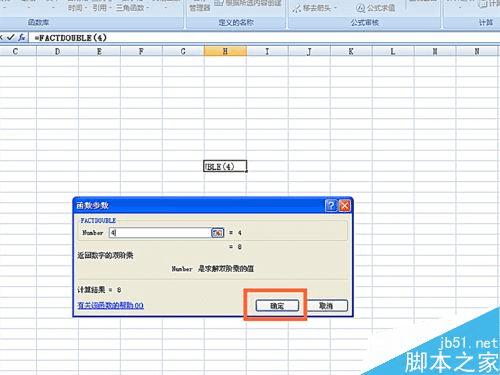This screenshot has width=500, height=375.
Task: Select column D header
Action: (x=57, y=51)
